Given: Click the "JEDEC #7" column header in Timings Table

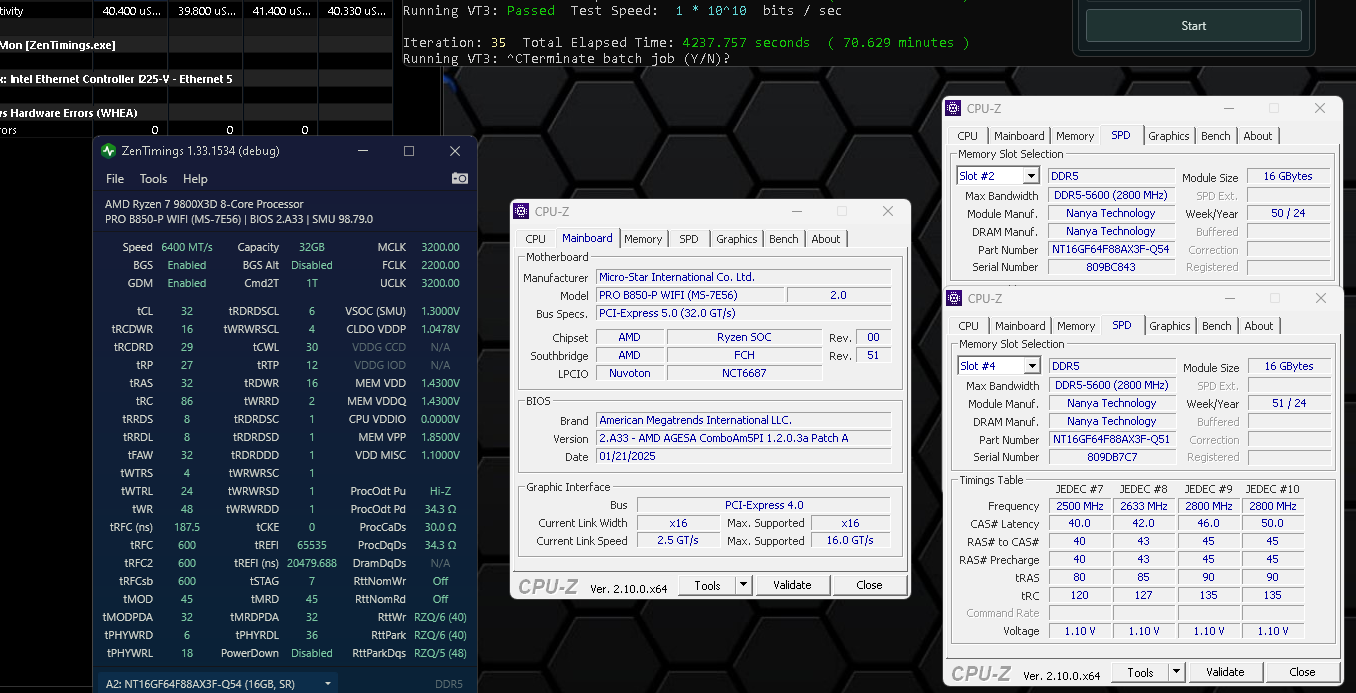Looking at the screenshot, I should (x=1080, y=489).
